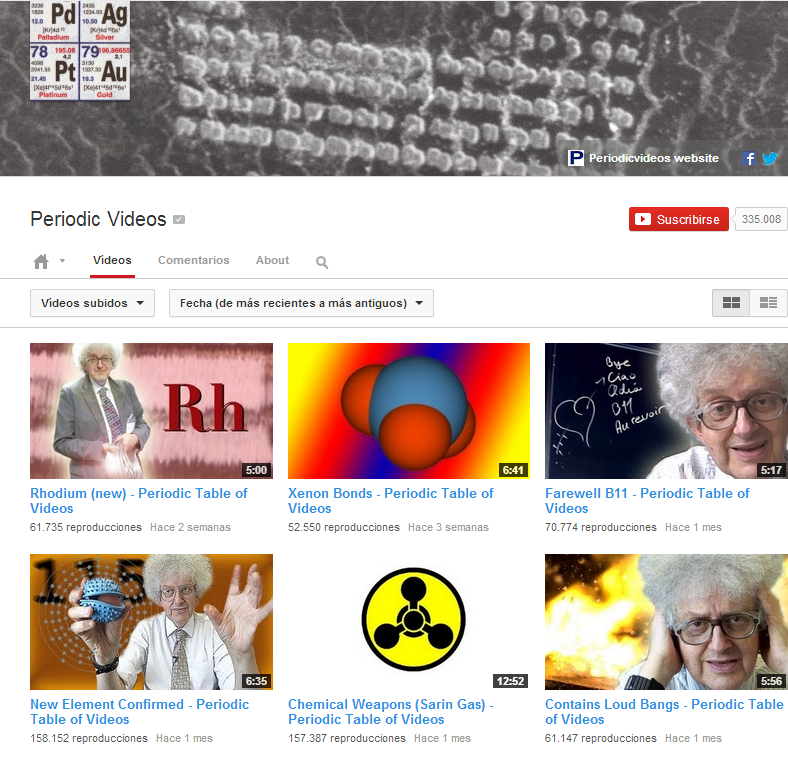
Task: Click the 335.008 subscriber count
Action: pos(761,219)
